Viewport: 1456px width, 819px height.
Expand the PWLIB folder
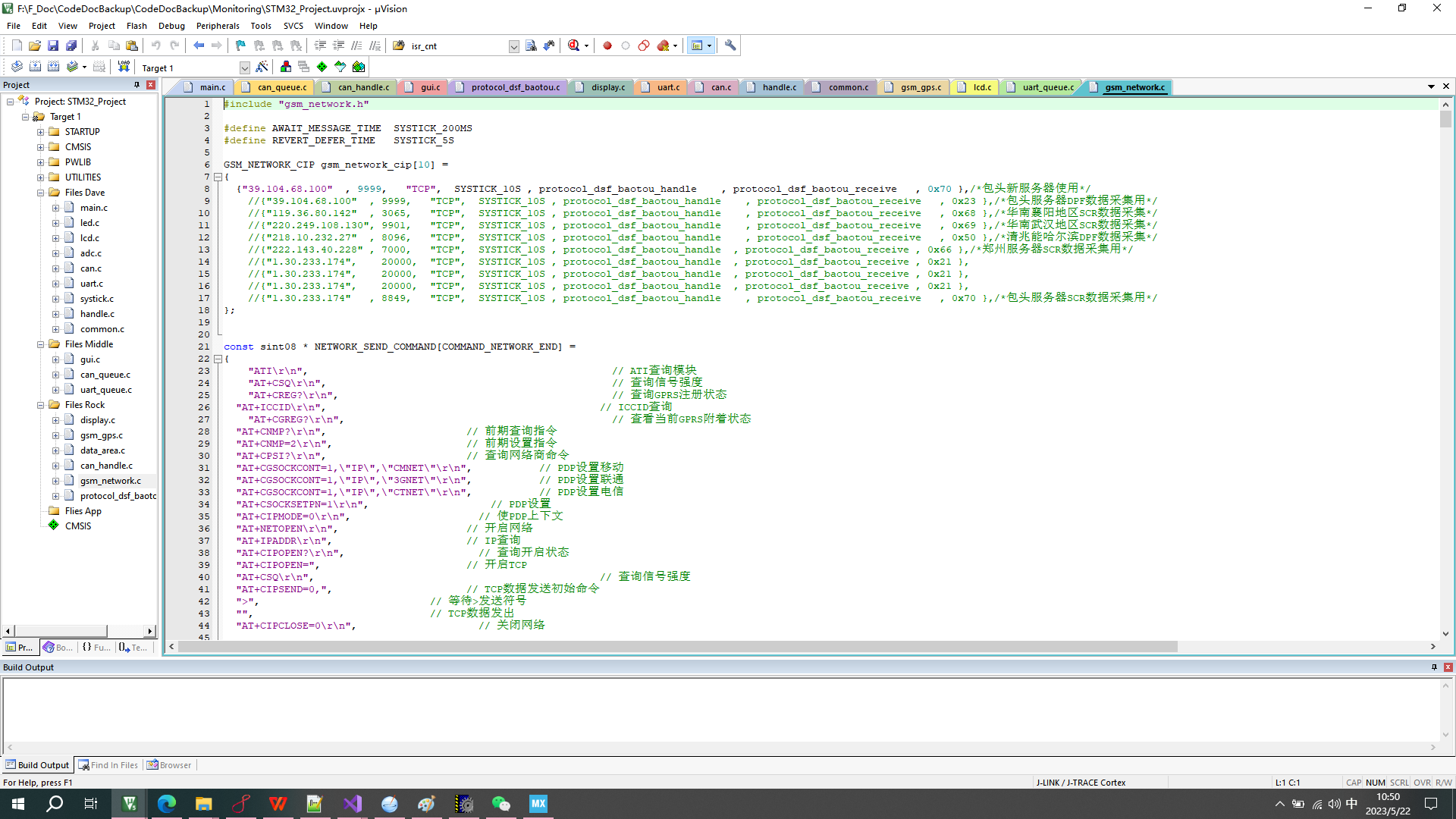(40, 162)
